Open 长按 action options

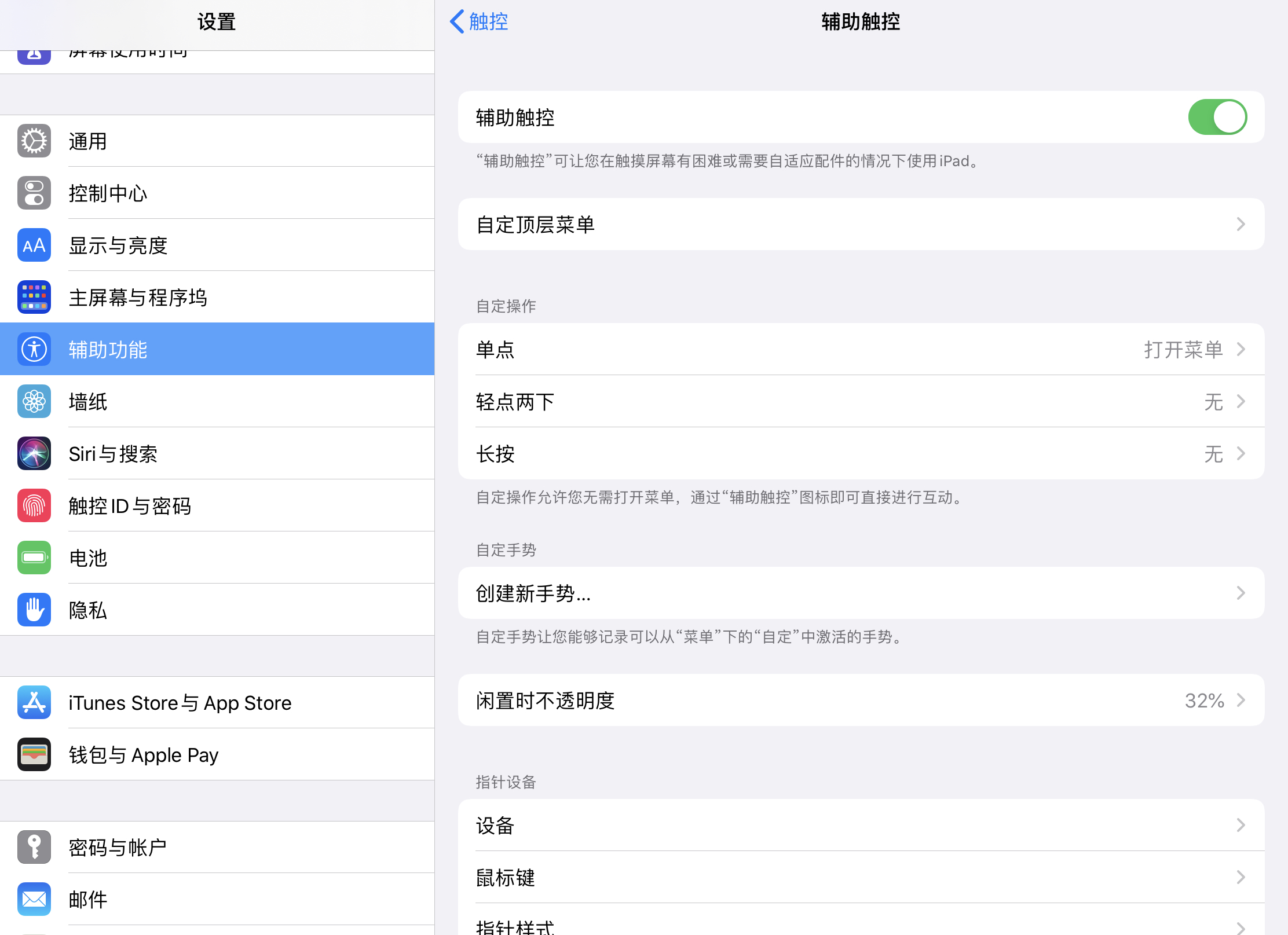click(861, 453)
